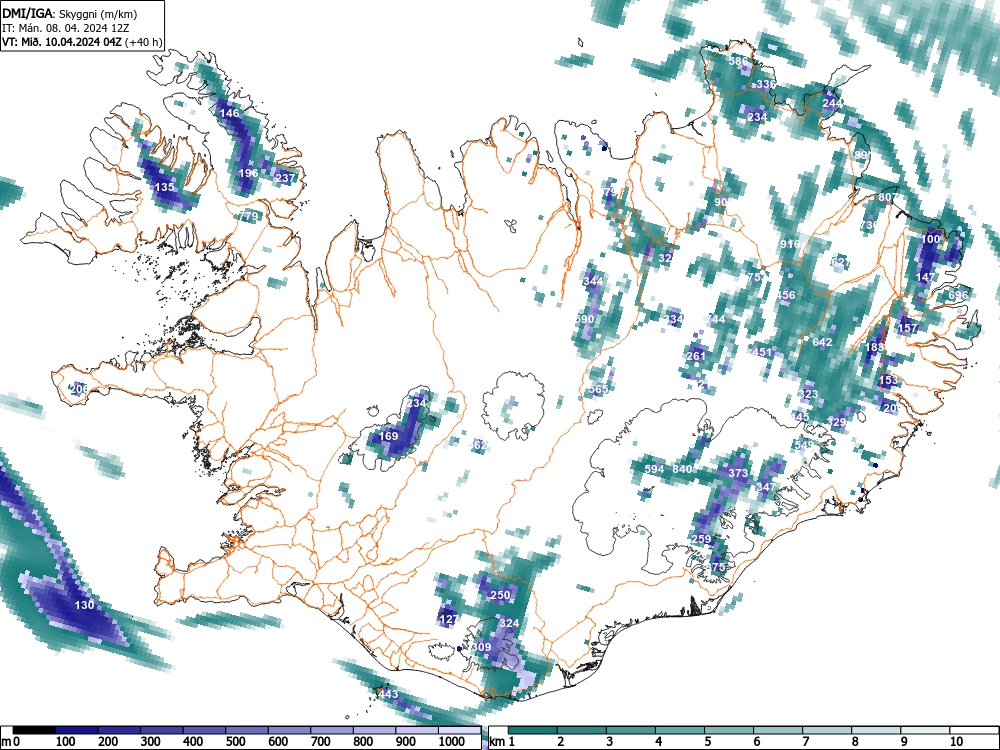This screenshot has height=750, width=1000.
Task: Click the dark blue 100–200 m legend swatch
Action: coord(77,730)
